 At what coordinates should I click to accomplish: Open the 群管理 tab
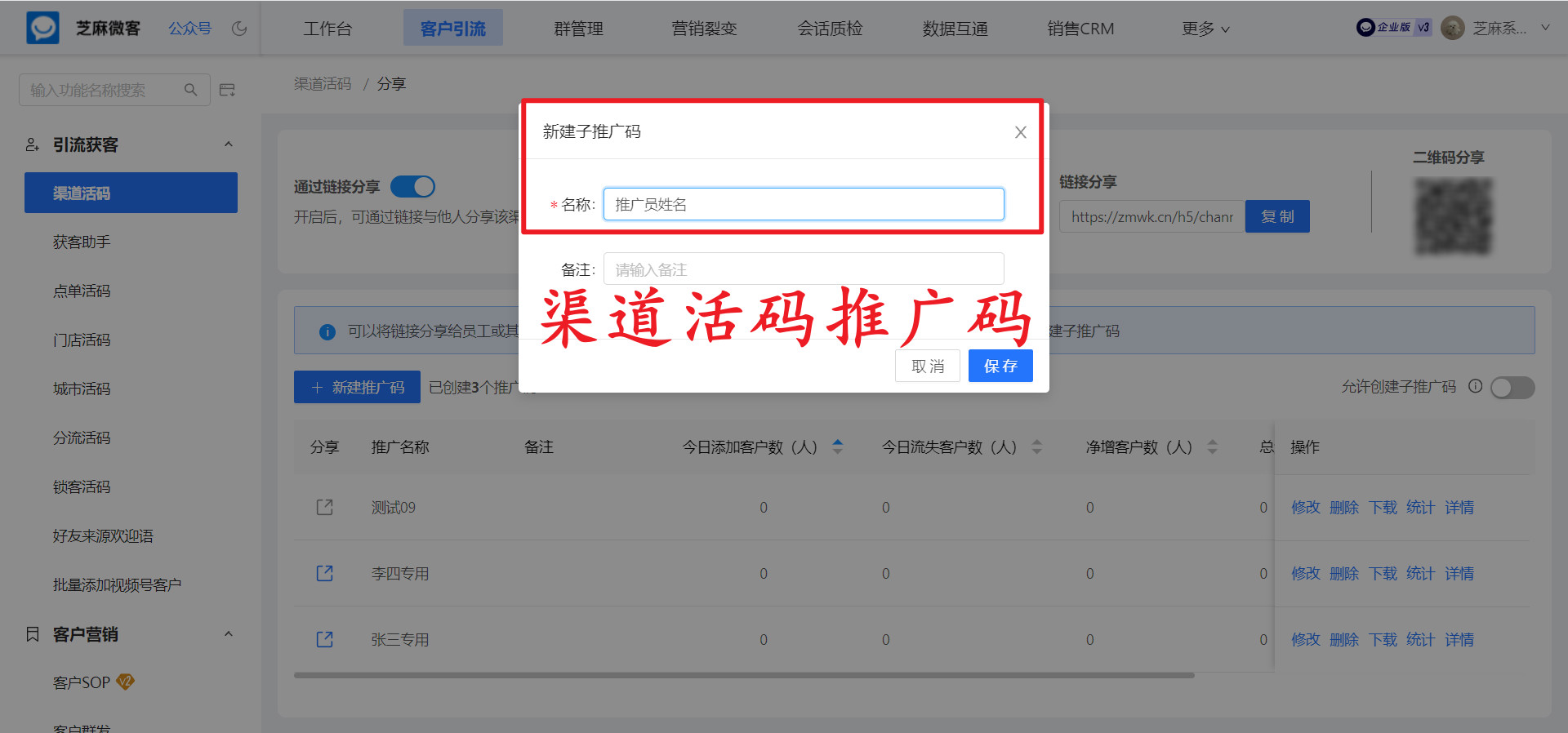578,29
